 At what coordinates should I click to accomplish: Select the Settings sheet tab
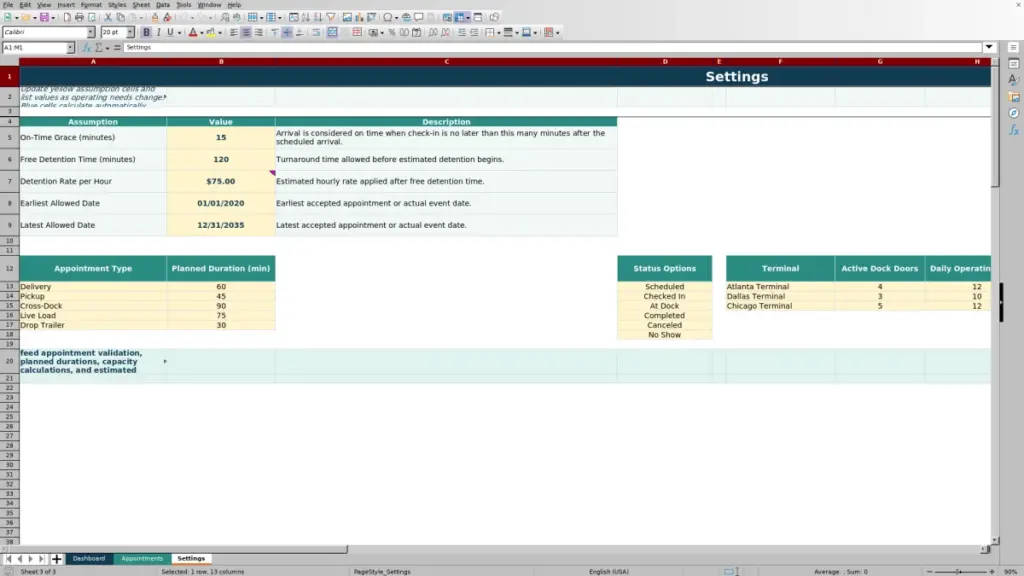(191, 558)
